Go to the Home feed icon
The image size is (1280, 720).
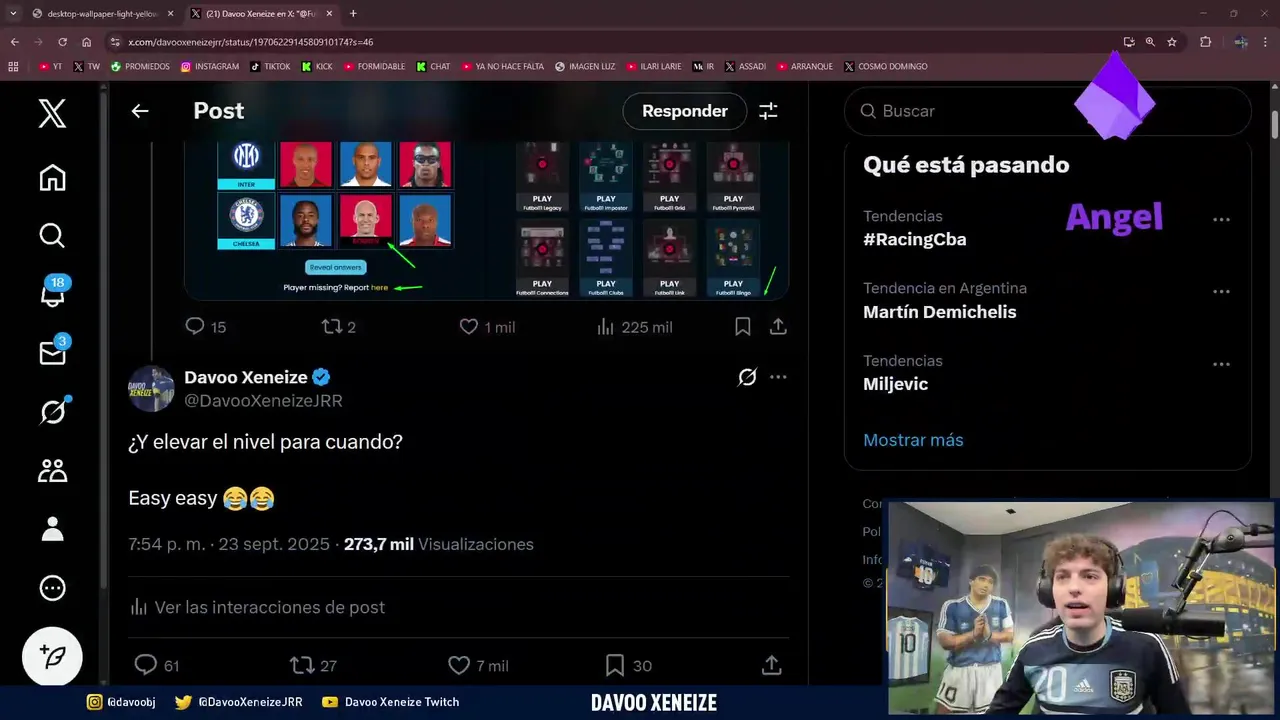click(52, 178)
